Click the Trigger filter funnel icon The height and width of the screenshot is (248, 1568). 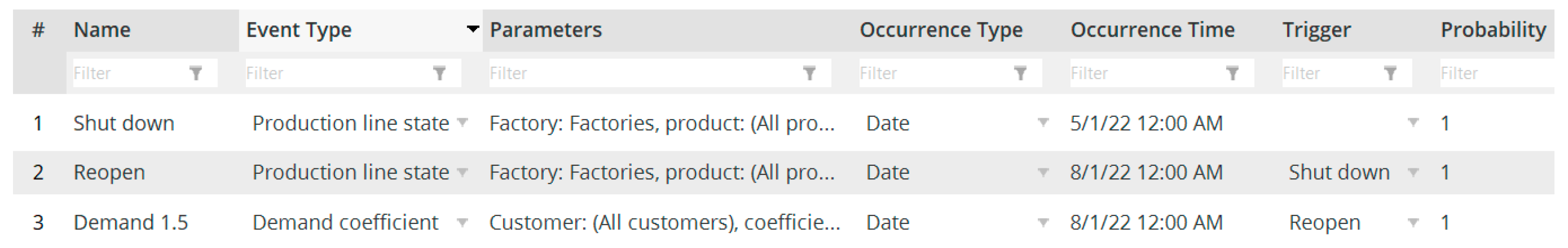pos(1390,74)
